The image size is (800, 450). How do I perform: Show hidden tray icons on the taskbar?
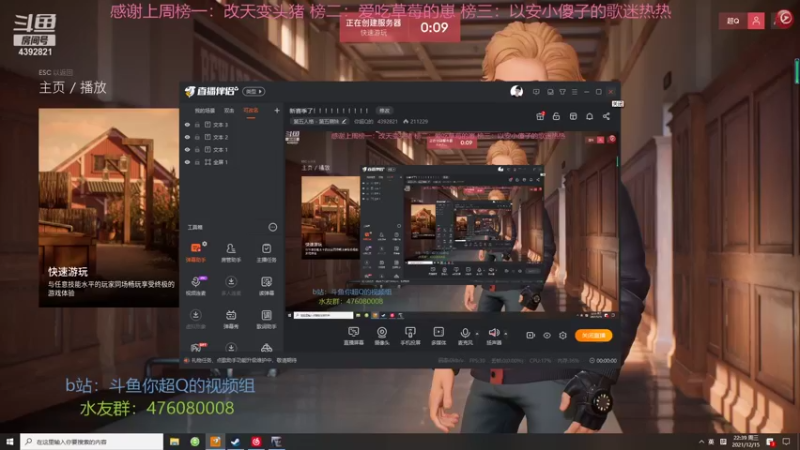pyautogui.click(x=702, y=442)
